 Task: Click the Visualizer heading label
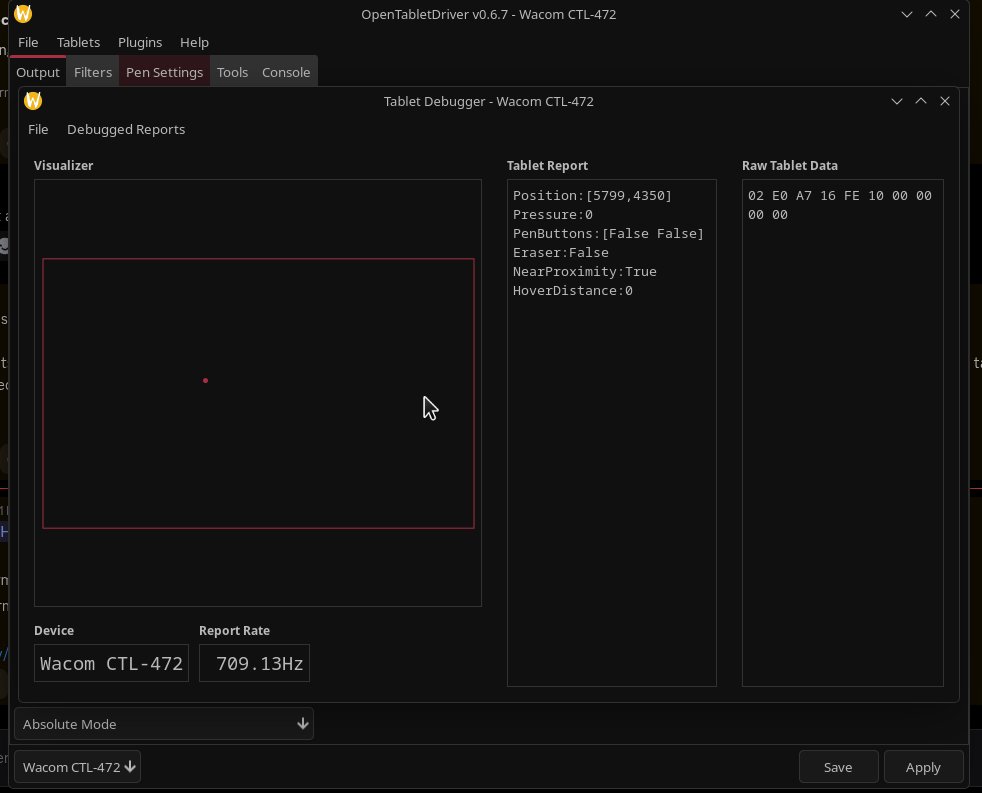point(63,165)
